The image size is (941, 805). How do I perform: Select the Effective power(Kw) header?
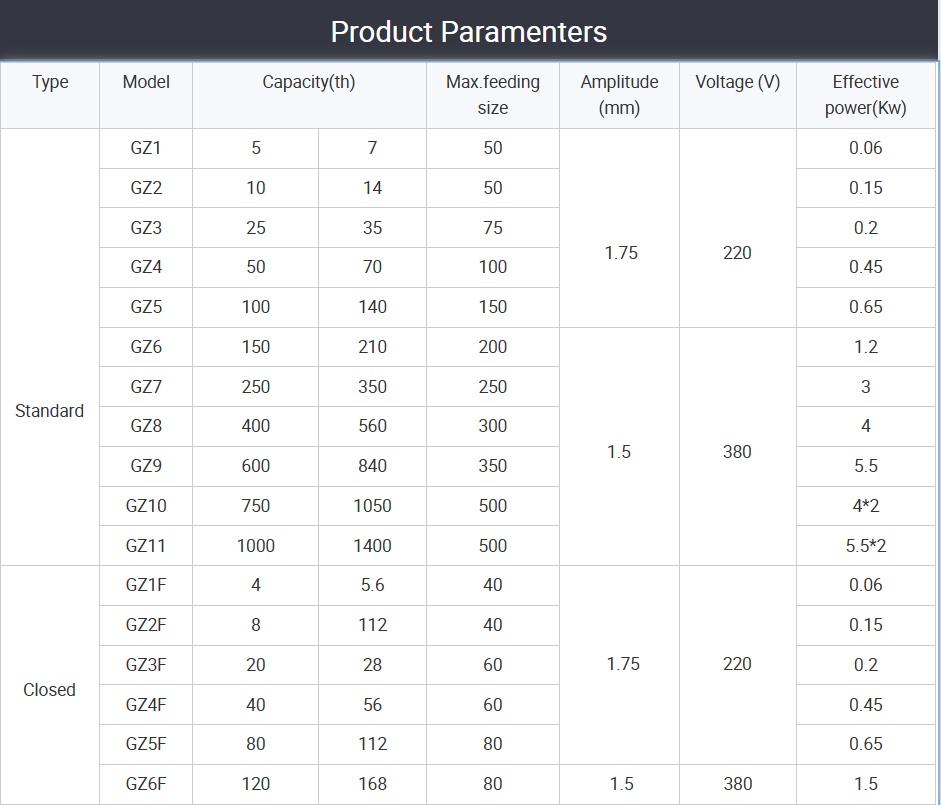coord(865,95)
